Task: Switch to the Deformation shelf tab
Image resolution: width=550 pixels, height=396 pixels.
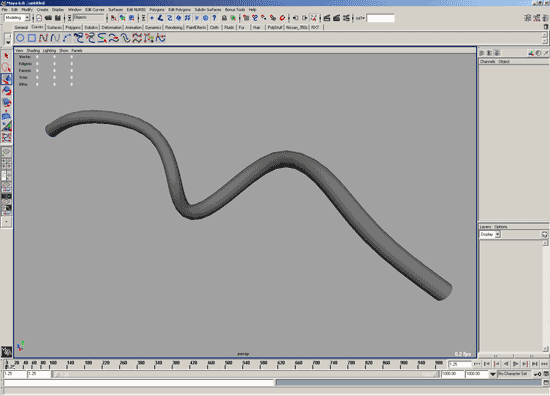Action: (112, 27)
